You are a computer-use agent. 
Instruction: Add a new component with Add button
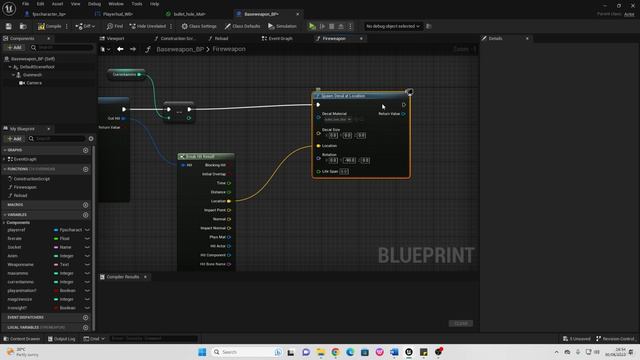point(15,48)
